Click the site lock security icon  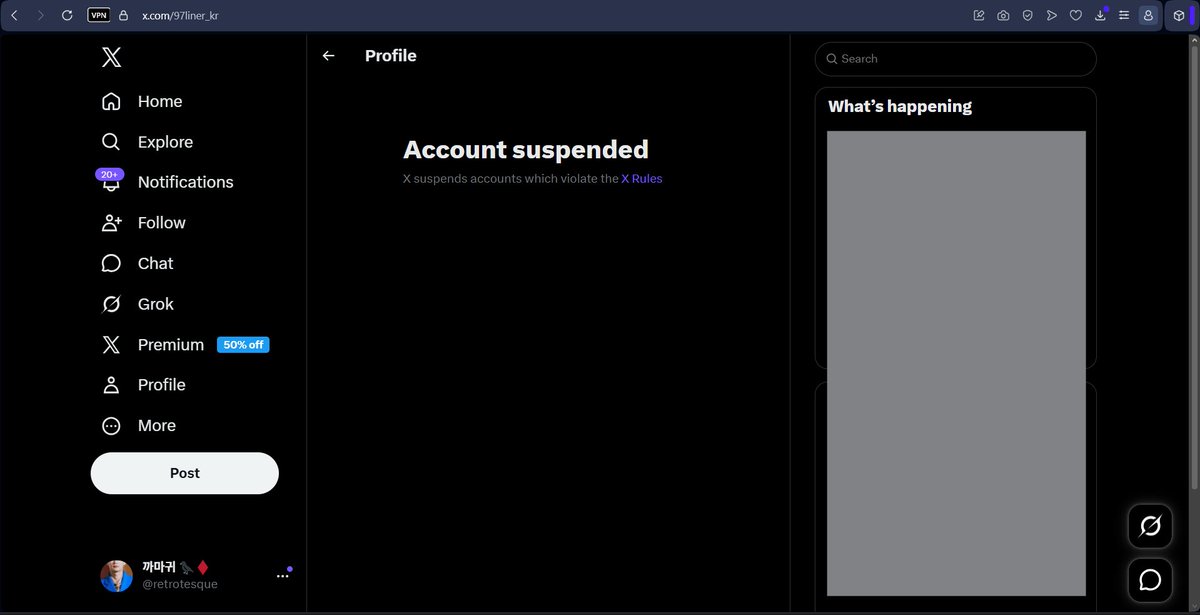click(x=124, y=15)
